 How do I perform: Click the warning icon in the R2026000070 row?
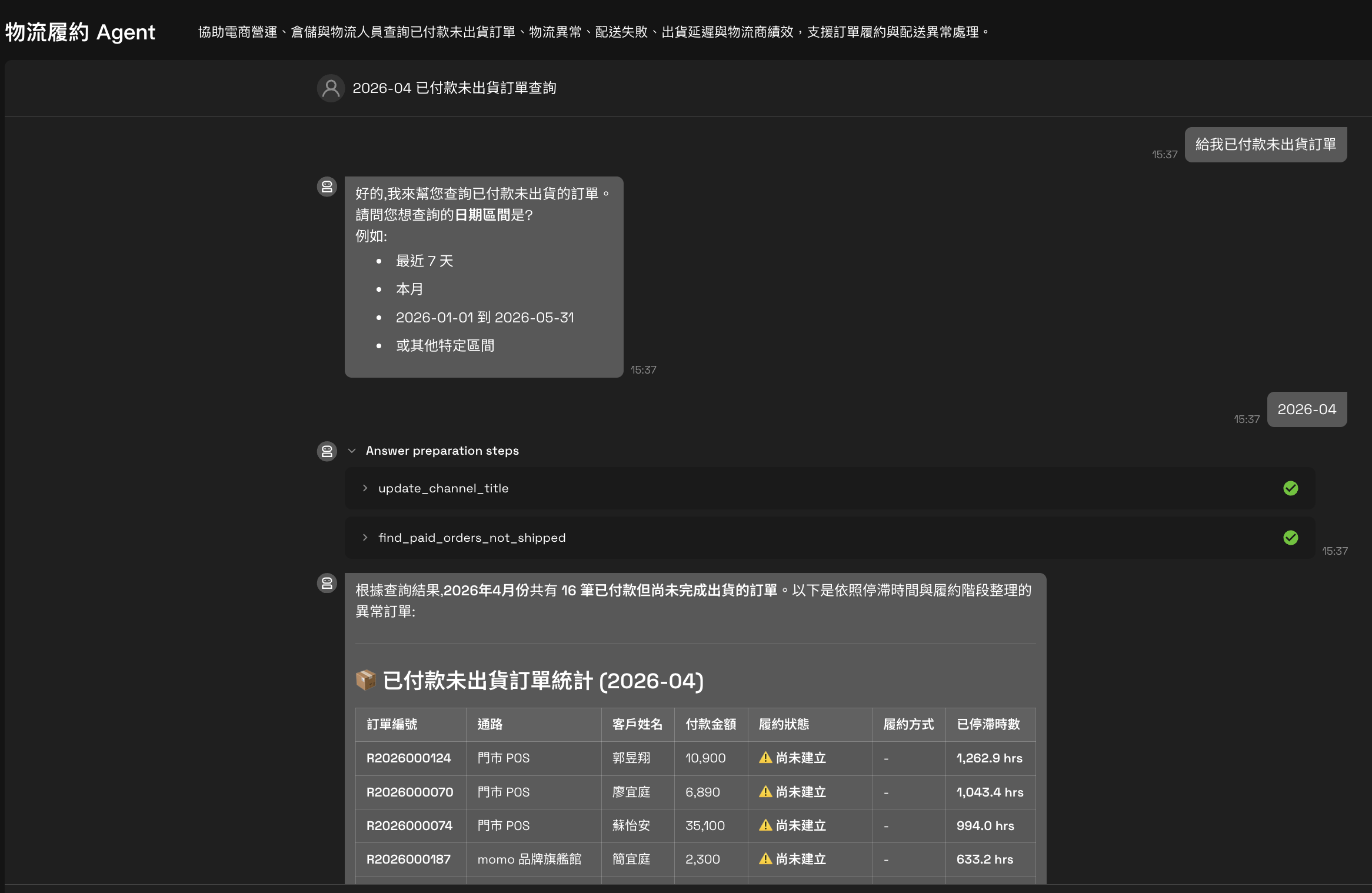pos(765,792)
